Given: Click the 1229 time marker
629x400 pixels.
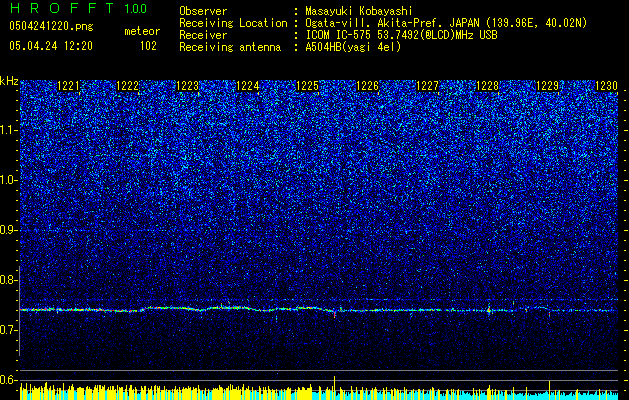Looking at the screenshot, I should (x=548, y=86).
